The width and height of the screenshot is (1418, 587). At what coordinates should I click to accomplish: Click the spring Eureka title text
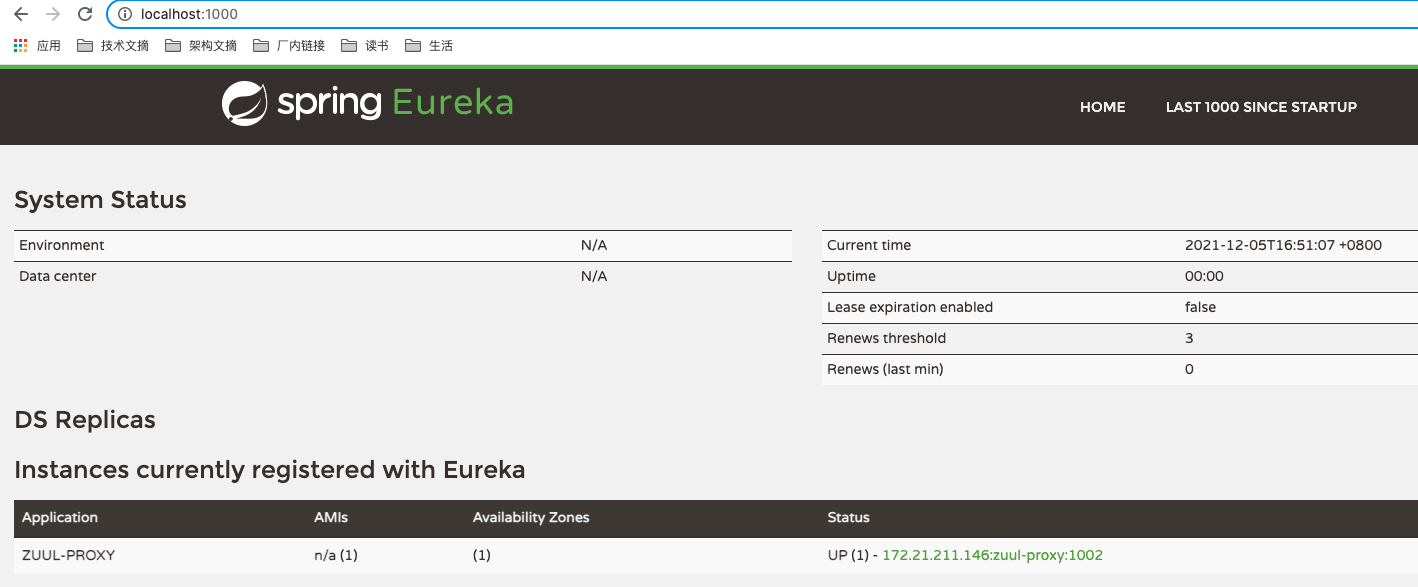coord(395,104)
